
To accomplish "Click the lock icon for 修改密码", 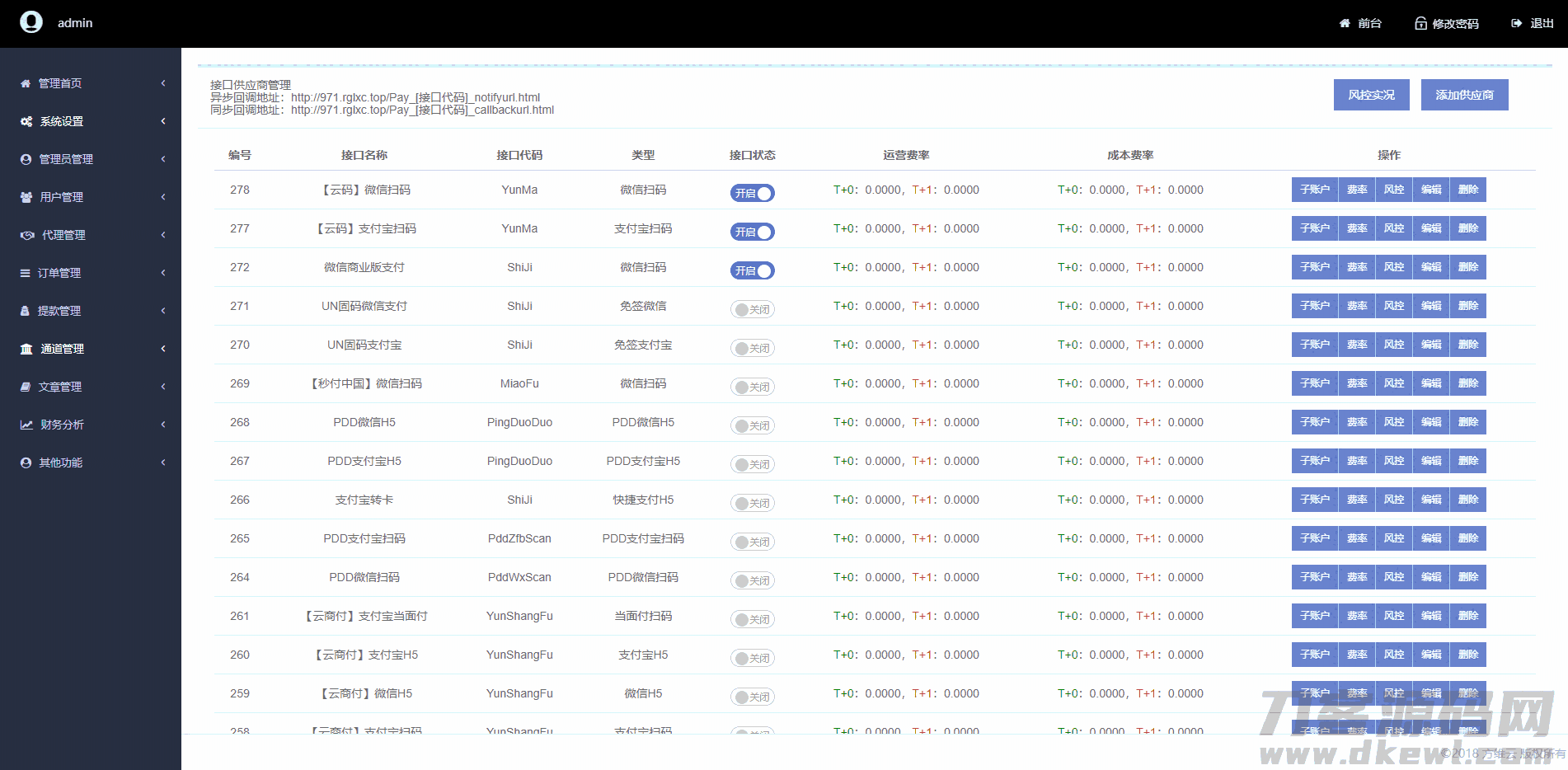I will click(1420, 23).
